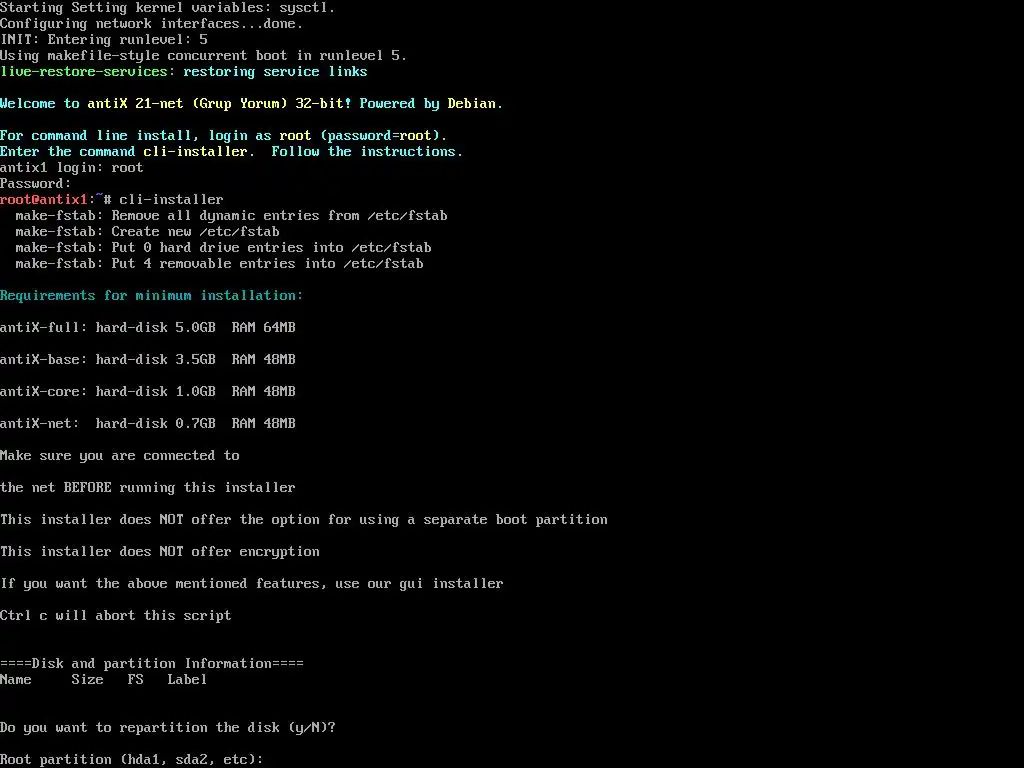The image size is (1024, 768).
Task: Select the 'antiX-full: hard-disk 5.0GB' line
Action: (148, 327)
